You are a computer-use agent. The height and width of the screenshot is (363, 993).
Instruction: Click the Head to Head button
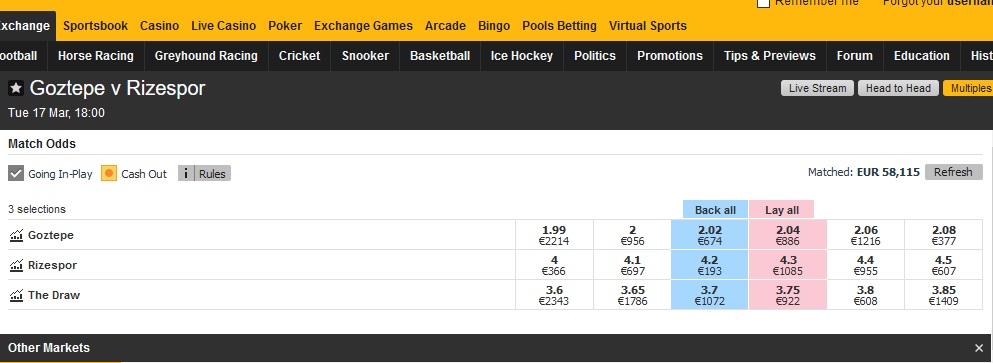point(898,88)
